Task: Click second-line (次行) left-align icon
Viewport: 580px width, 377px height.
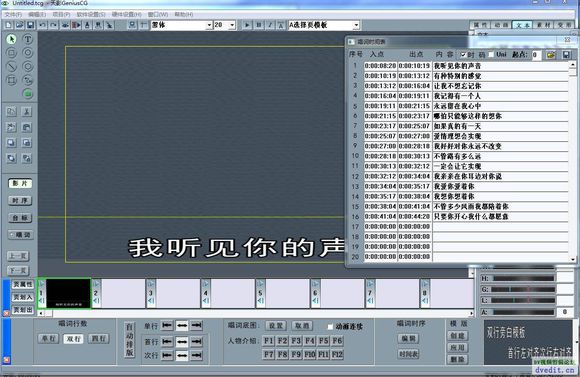Action: [167, 355]
